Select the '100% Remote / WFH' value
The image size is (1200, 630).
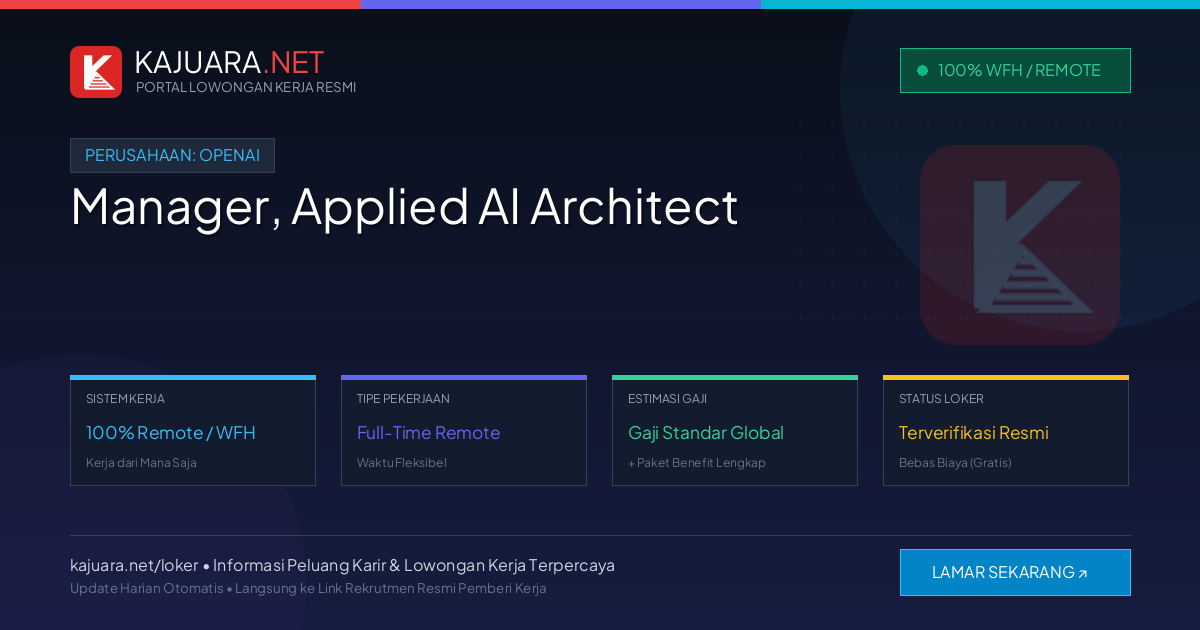[x=171, y=433]
